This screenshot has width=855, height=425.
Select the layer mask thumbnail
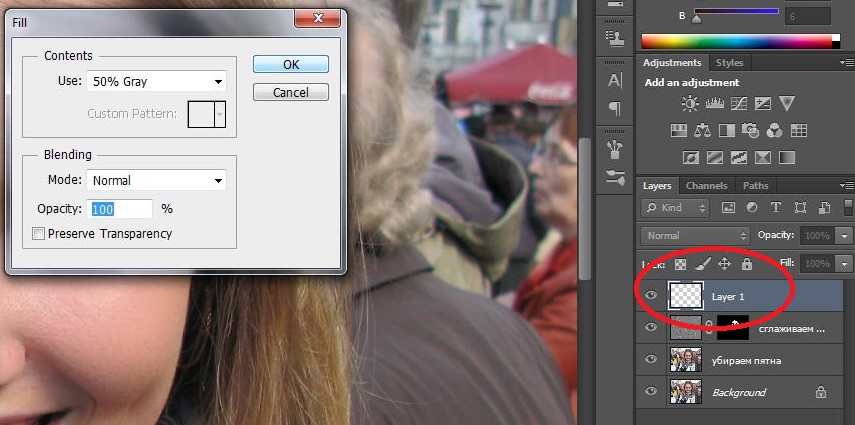point(732,327)
